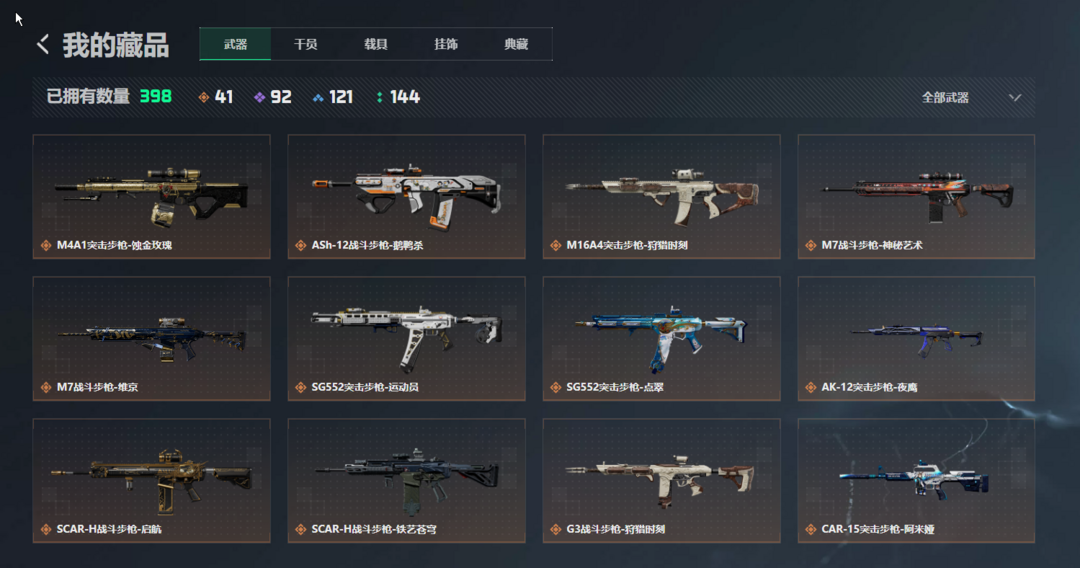Click rarity diamond icon on CAR-15 card
This screenshot has height=568, width=1080.
pos(811,529)
